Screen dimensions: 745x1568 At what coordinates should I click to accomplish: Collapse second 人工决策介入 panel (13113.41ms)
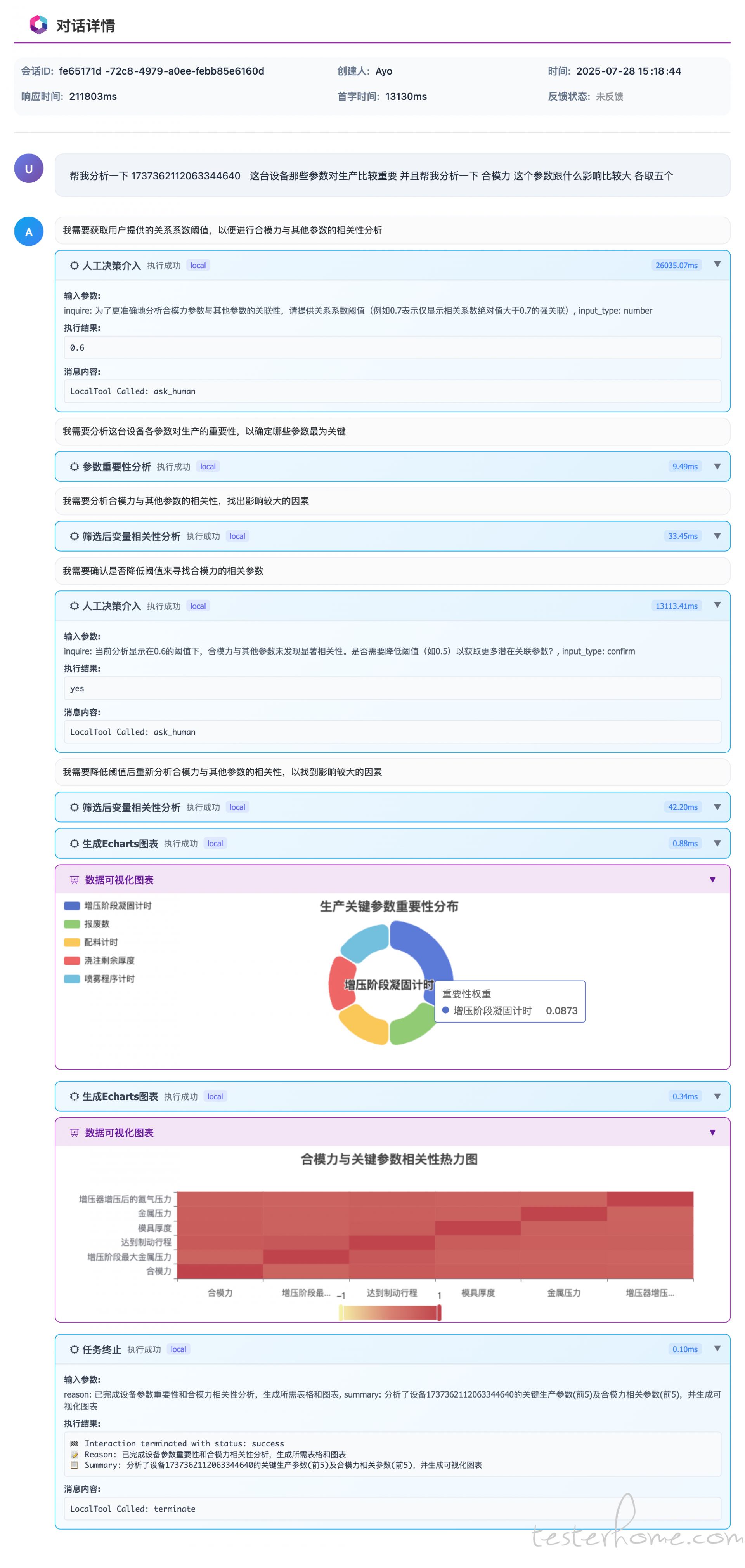pyautogui.click(x=717, y=605)
